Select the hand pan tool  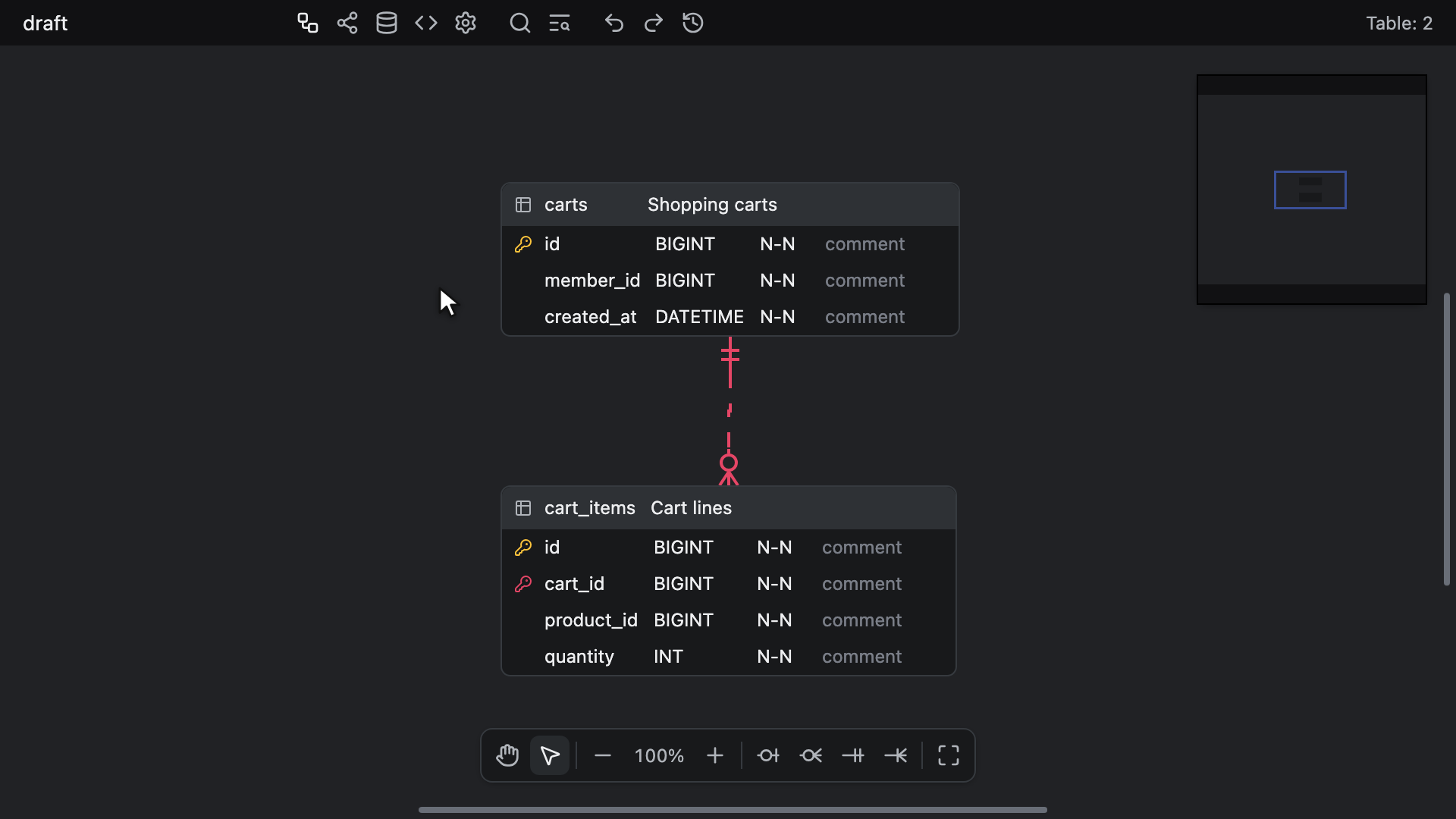coord(507,755)
